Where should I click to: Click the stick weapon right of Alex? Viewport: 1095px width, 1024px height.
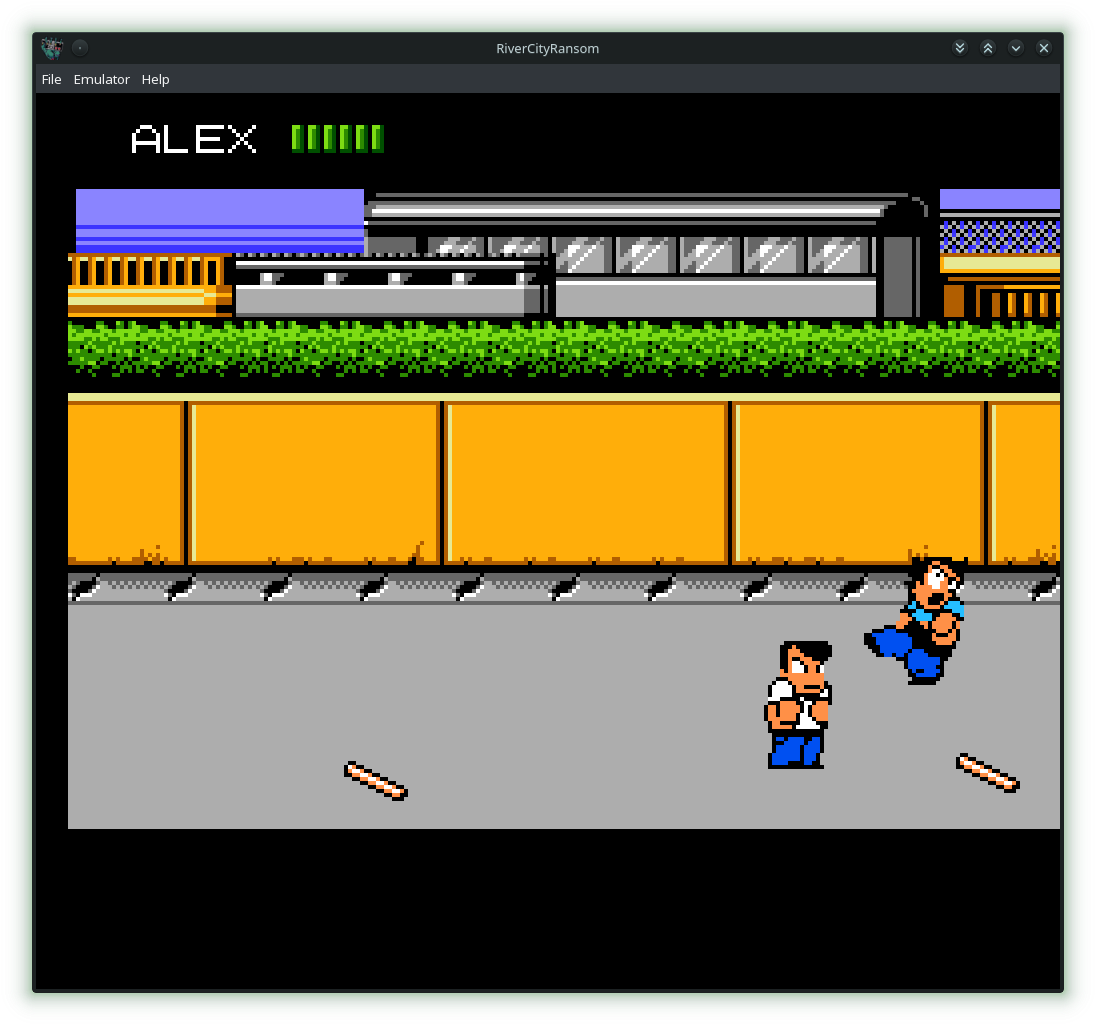click(988, 772)
